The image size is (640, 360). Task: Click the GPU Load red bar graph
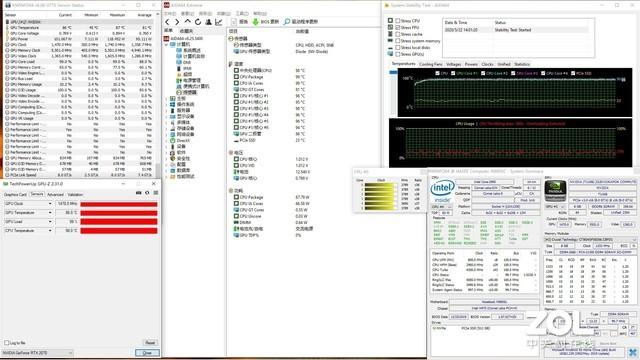pos(119,221)
